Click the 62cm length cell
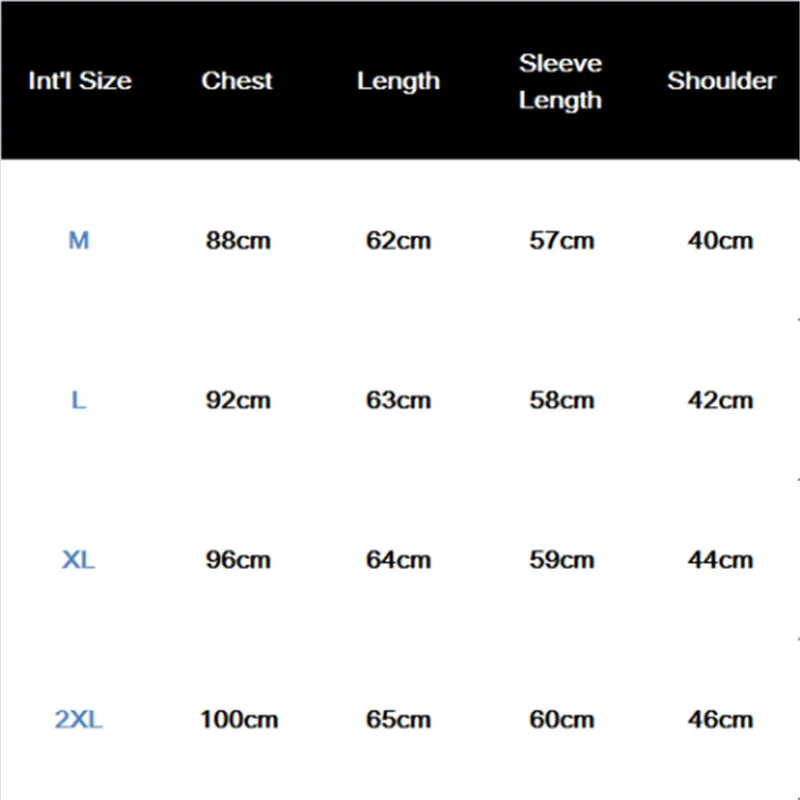 pos(398,240)
